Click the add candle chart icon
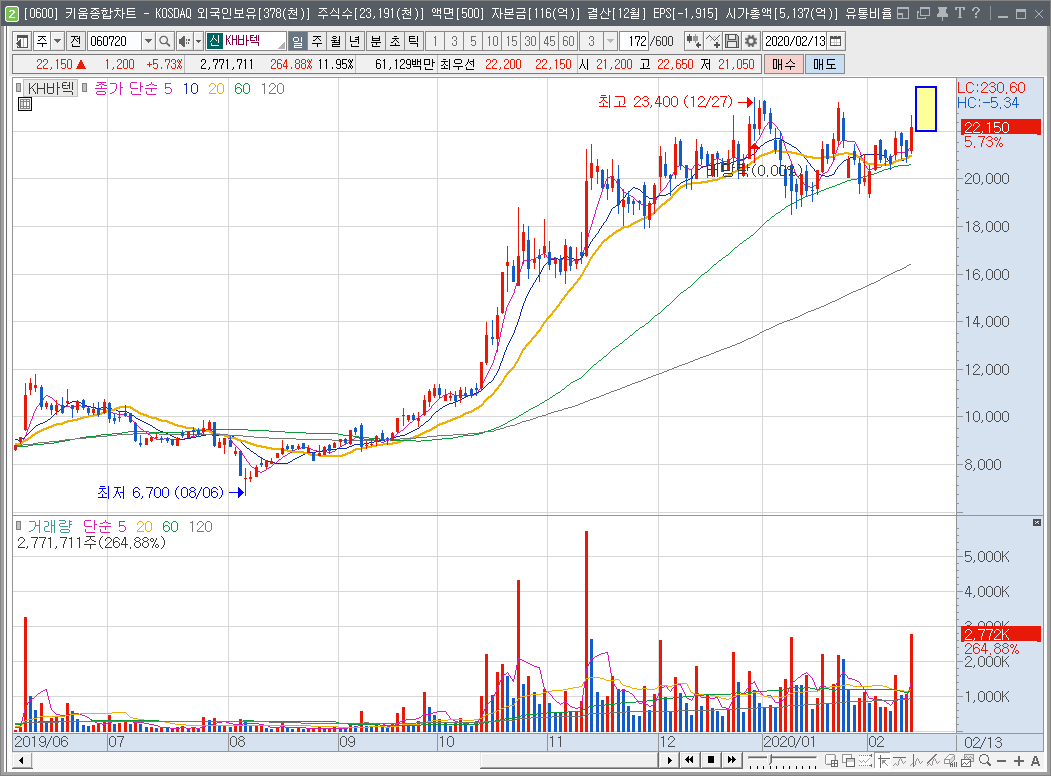Screen dimensions: 1051x776 tap(693, 42)
